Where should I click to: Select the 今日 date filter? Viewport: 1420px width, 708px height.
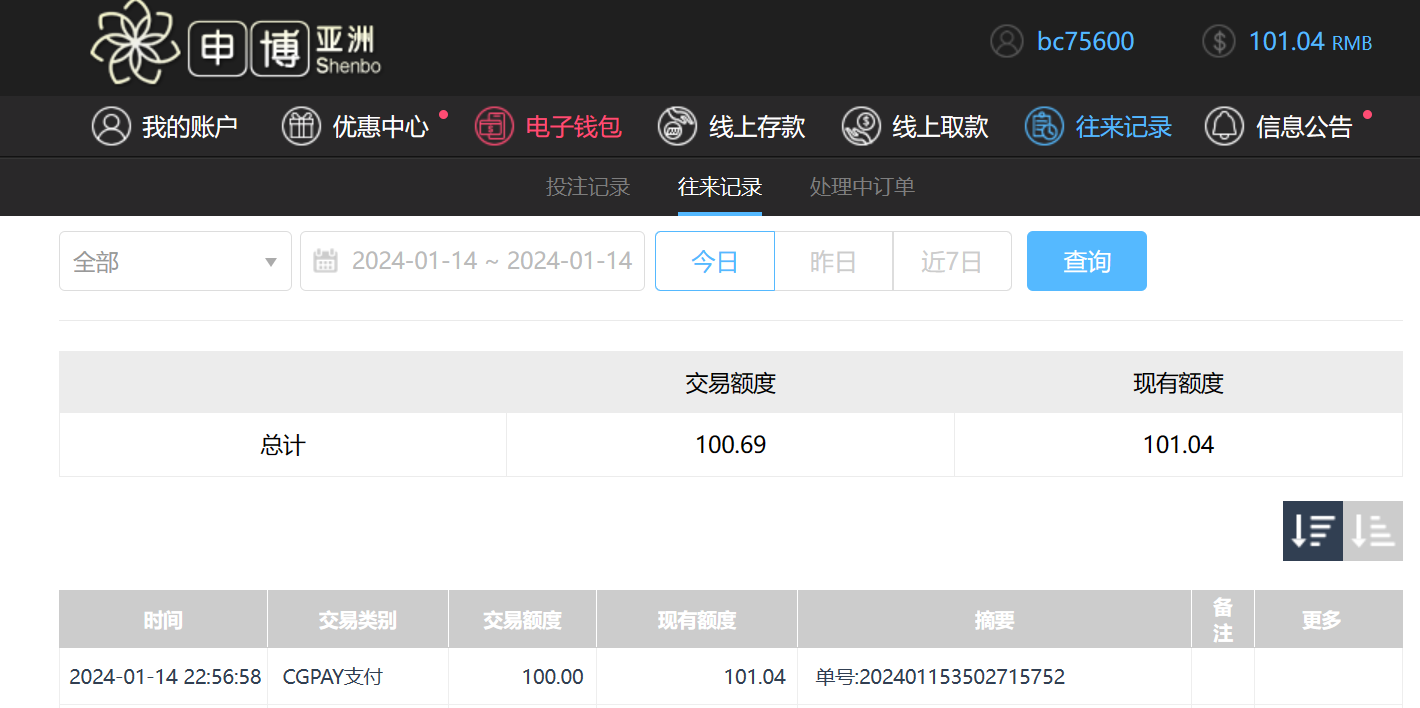point(715,262)
